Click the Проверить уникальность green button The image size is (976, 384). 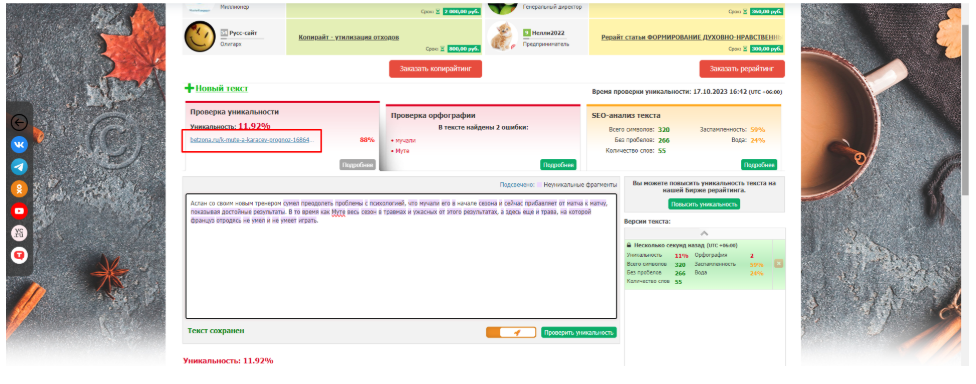[579, 332]
